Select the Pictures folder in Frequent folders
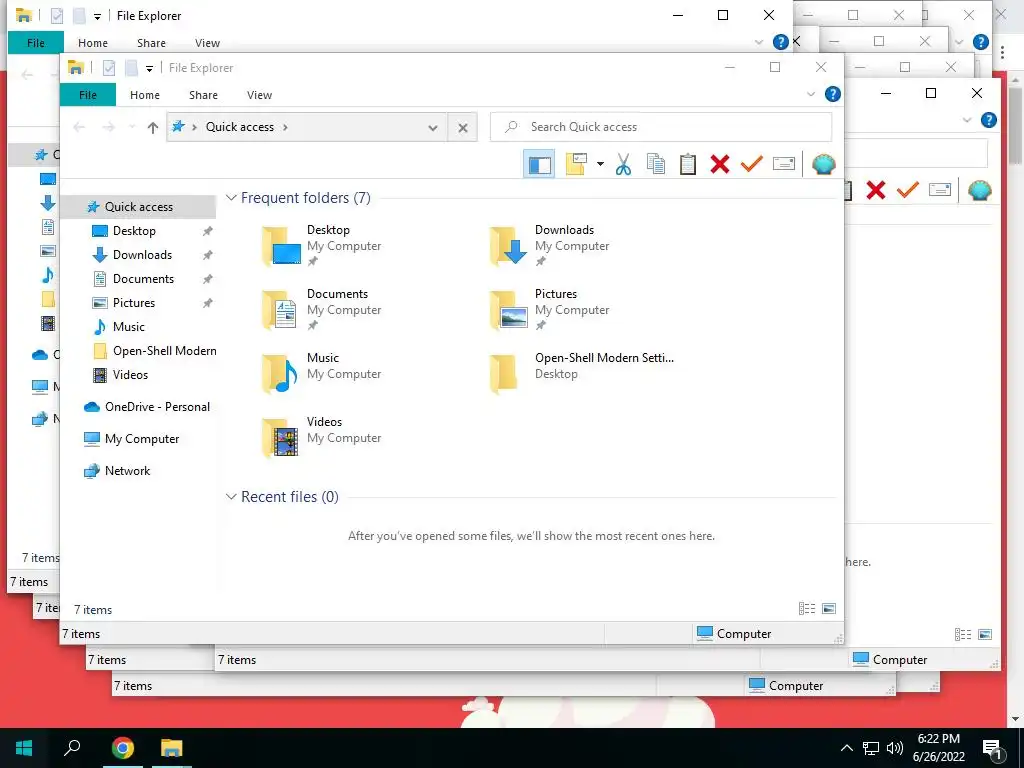Viewport: 1024px width, 768px height. (551, 309)
